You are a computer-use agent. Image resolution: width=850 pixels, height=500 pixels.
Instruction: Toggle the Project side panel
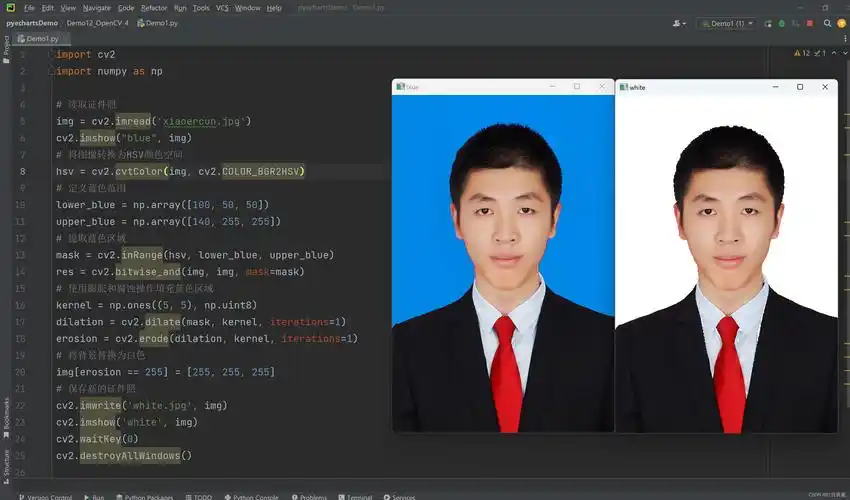pyautogui.click(x=5, y=45)
